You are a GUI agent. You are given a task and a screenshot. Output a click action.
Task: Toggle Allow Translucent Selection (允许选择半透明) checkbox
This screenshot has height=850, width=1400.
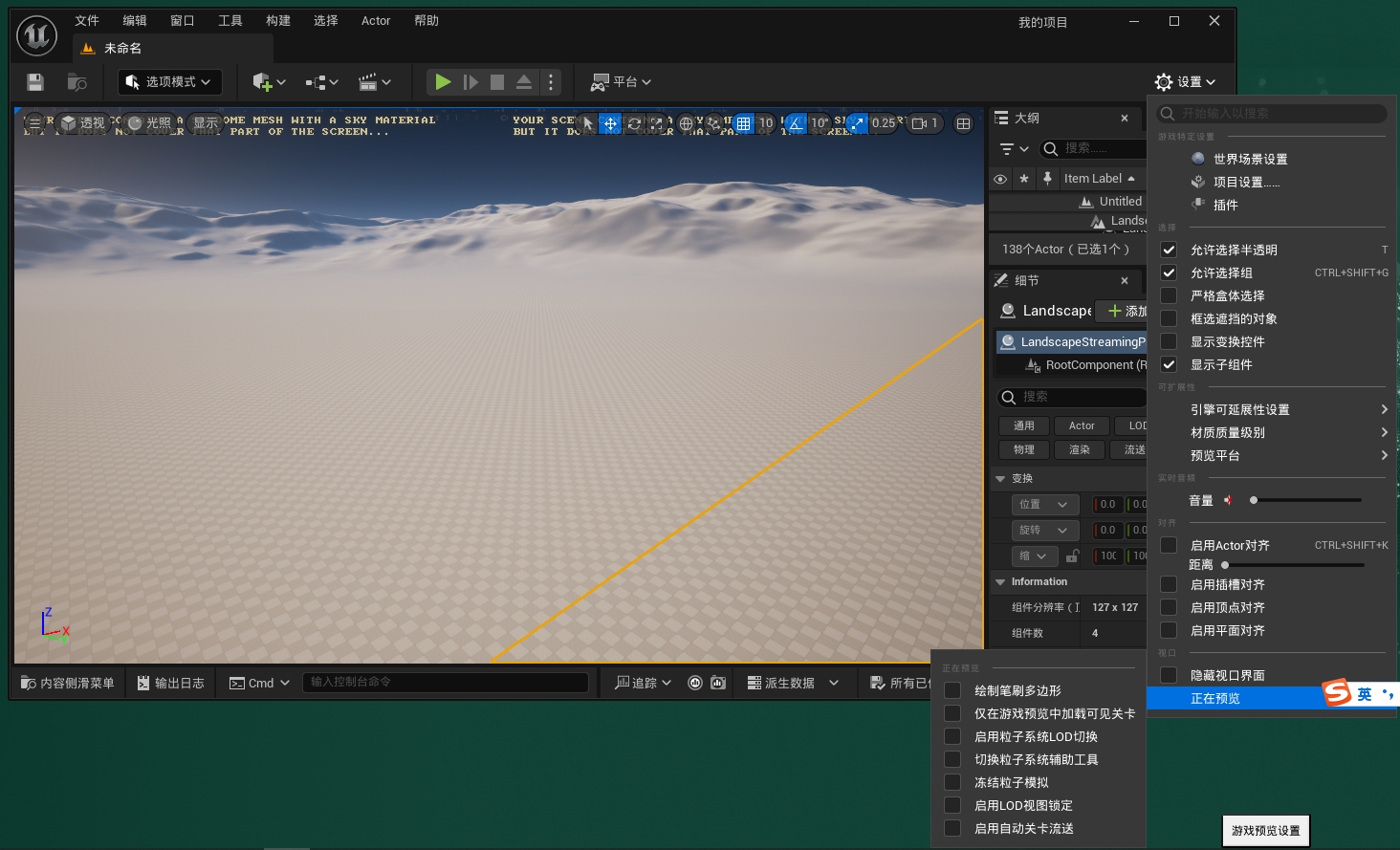click(x=1169, y=250)
